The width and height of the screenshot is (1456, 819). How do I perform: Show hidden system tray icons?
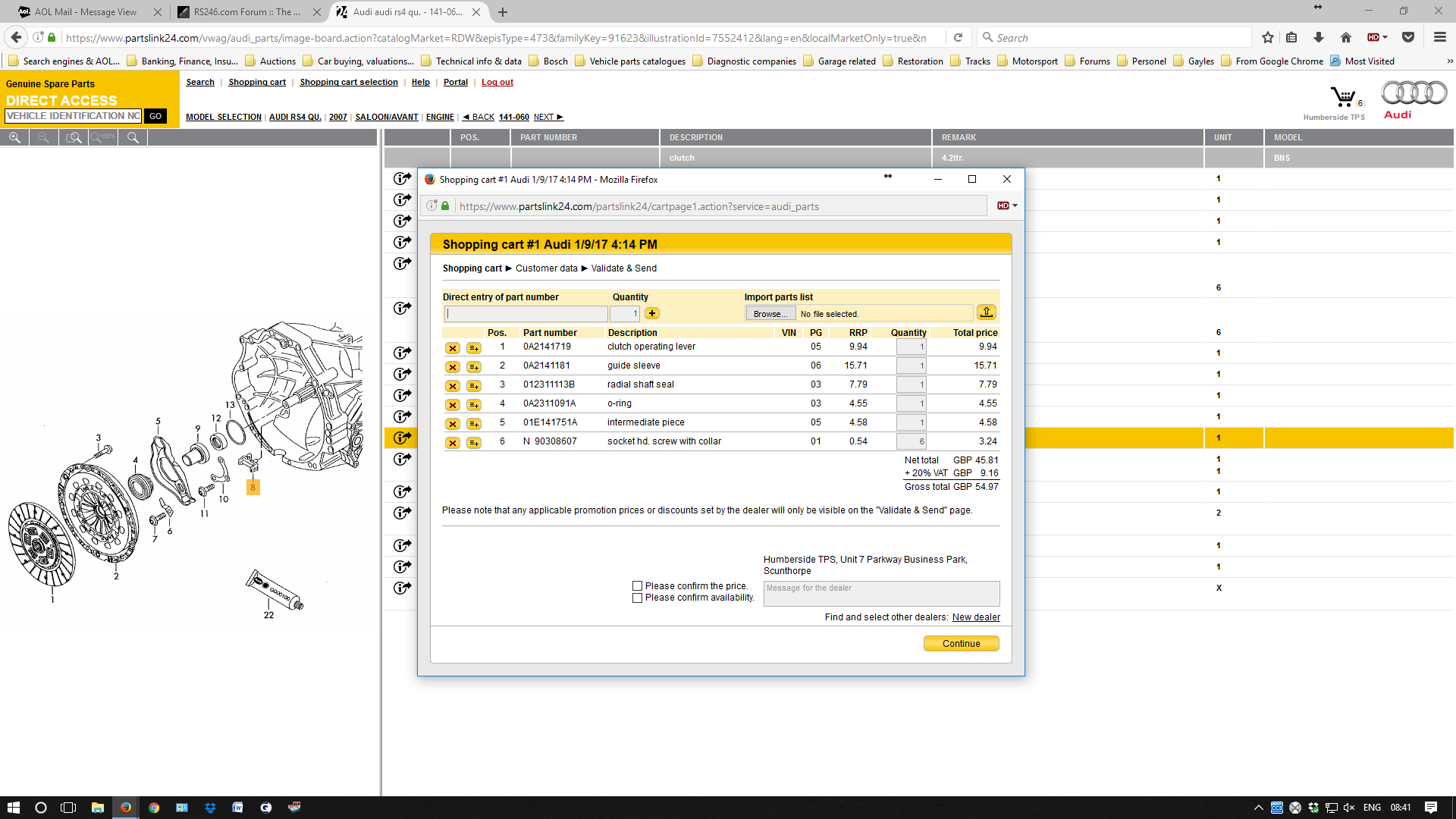point(1258,808)
